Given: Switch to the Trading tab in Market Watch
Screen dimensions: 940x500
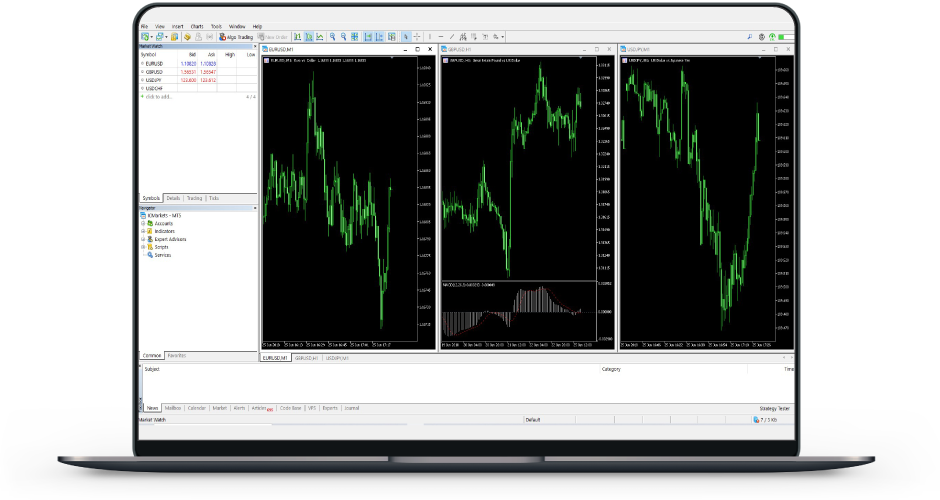Looking at the screenshot, I should [x=194, y=198].
